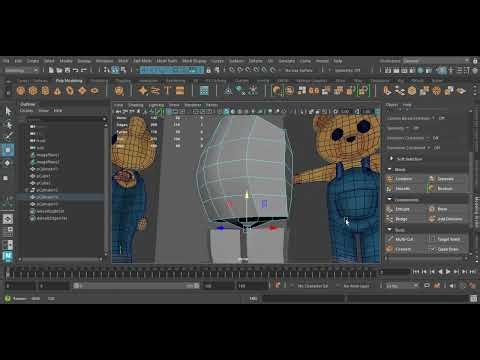Pick the Paint selection tool in toolbox
The height and width of the screenshot is (360, 480).
8,136
